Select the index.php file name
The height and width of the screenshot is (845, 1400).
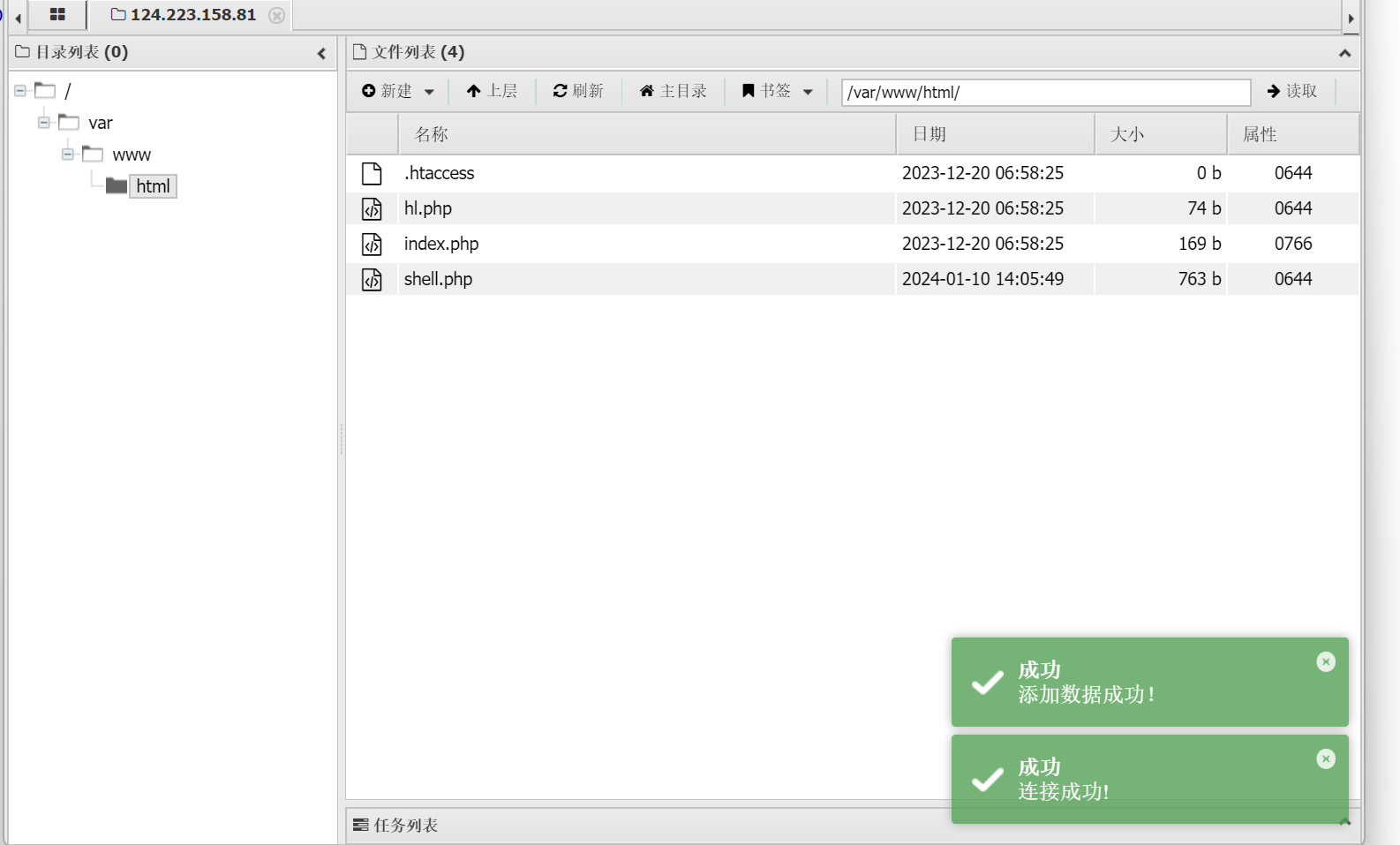point(441,244)
